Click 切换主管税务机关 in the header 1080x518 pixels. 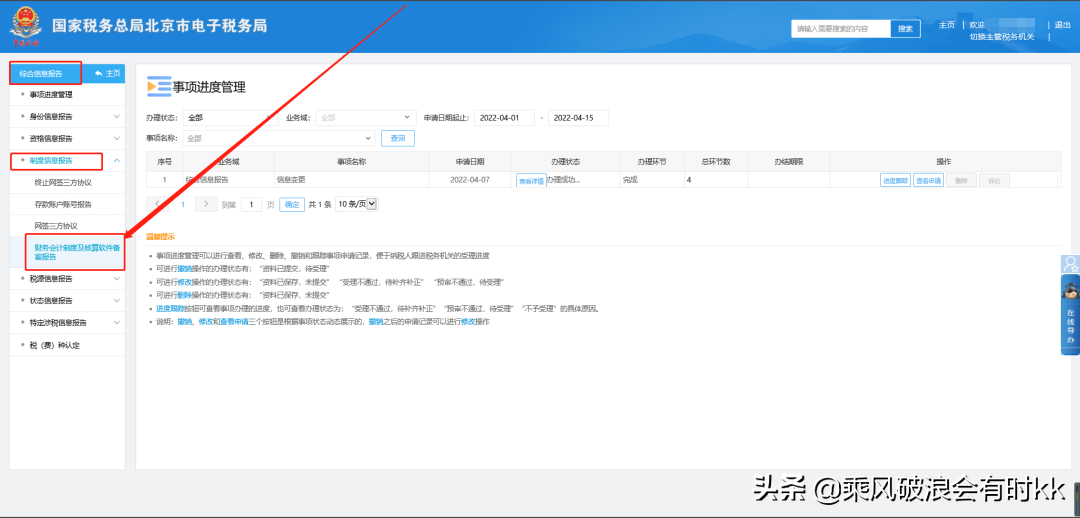tap(1001, 37)
